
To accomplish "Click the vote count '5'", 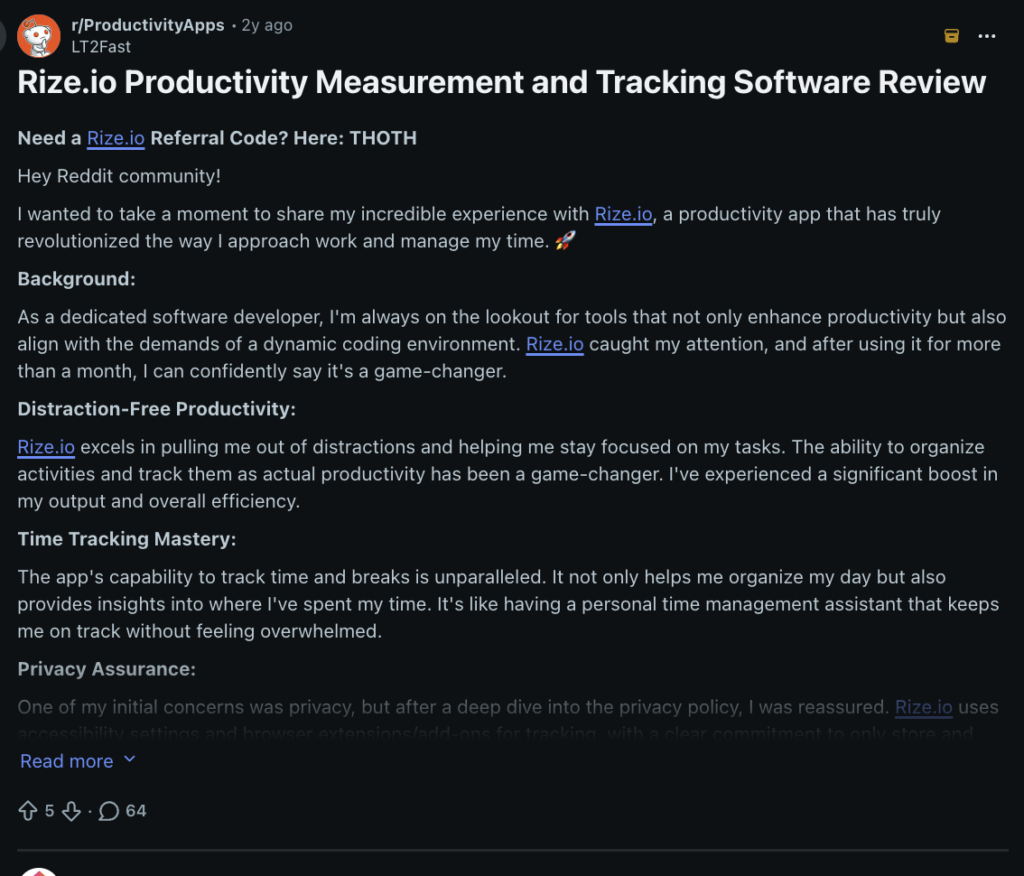I will (49, 811).
